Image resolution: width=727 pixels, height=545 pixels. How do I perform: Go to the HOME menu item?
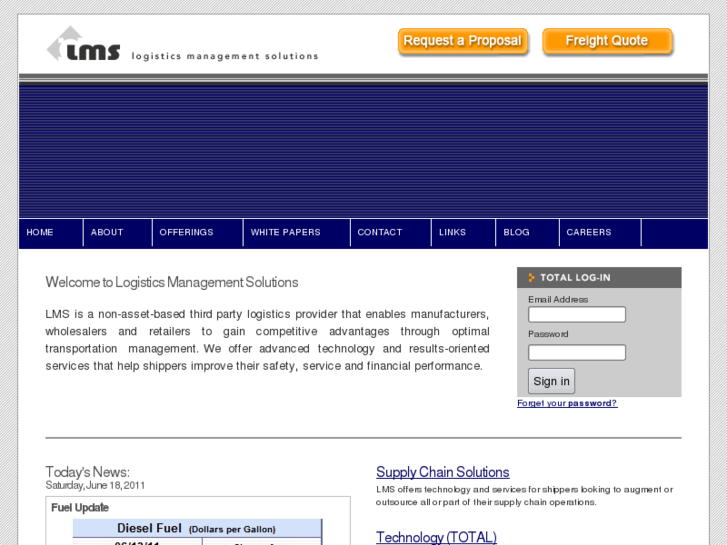click(x=40, y=232)
